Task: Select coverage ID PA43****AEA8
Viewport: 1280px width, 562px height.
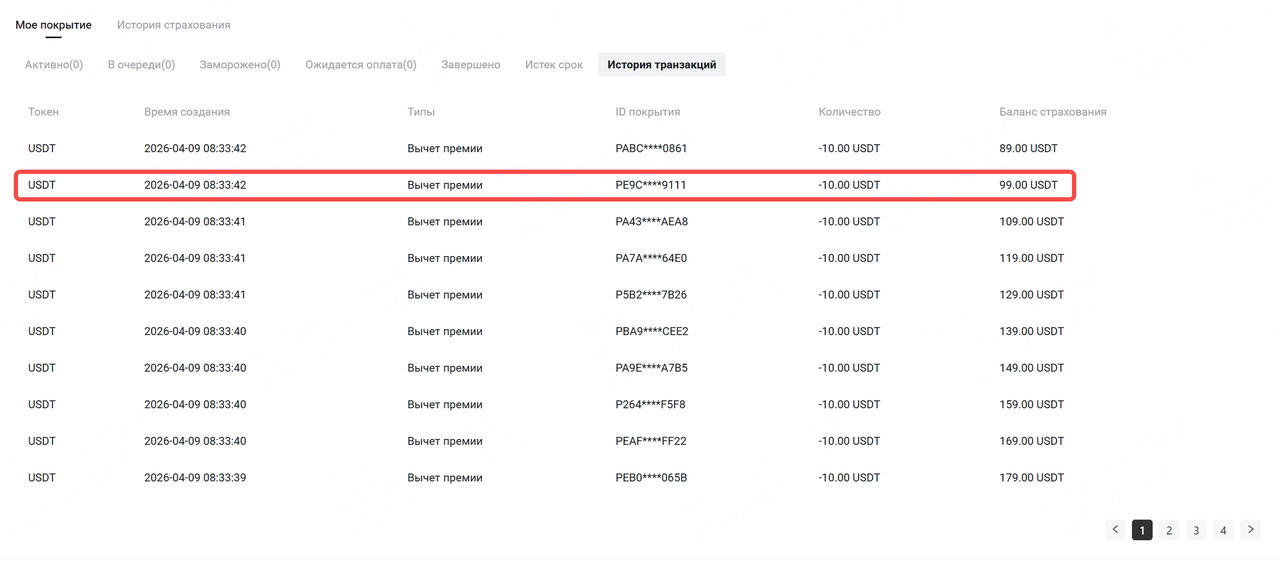Action: tap(652, 221)
